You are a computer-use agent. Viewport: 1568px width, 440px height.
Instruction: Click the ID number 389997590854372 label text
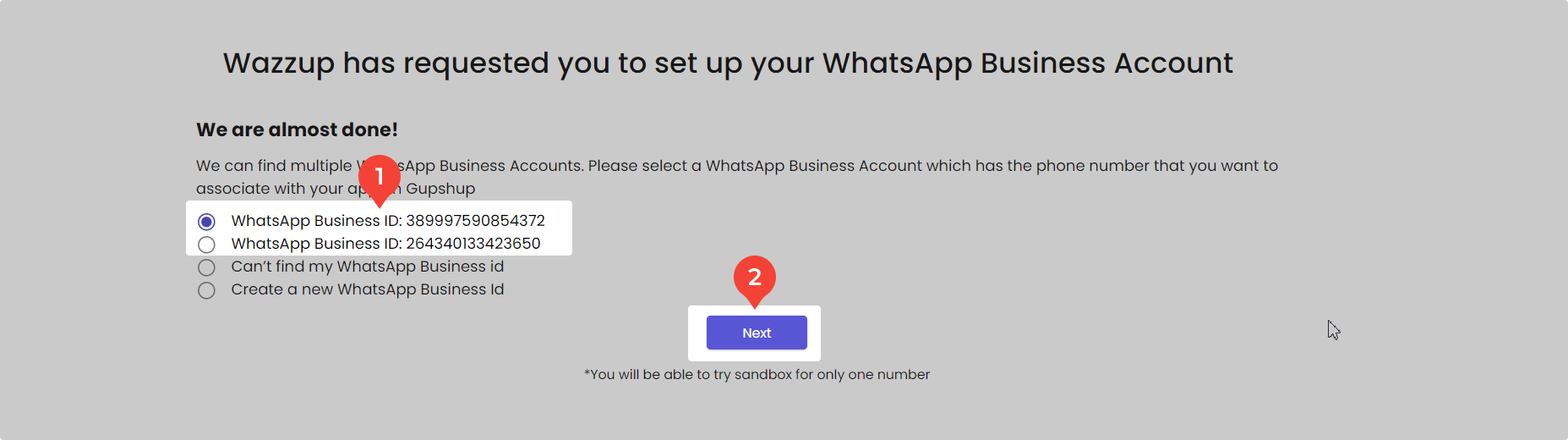tap(475, 221)
